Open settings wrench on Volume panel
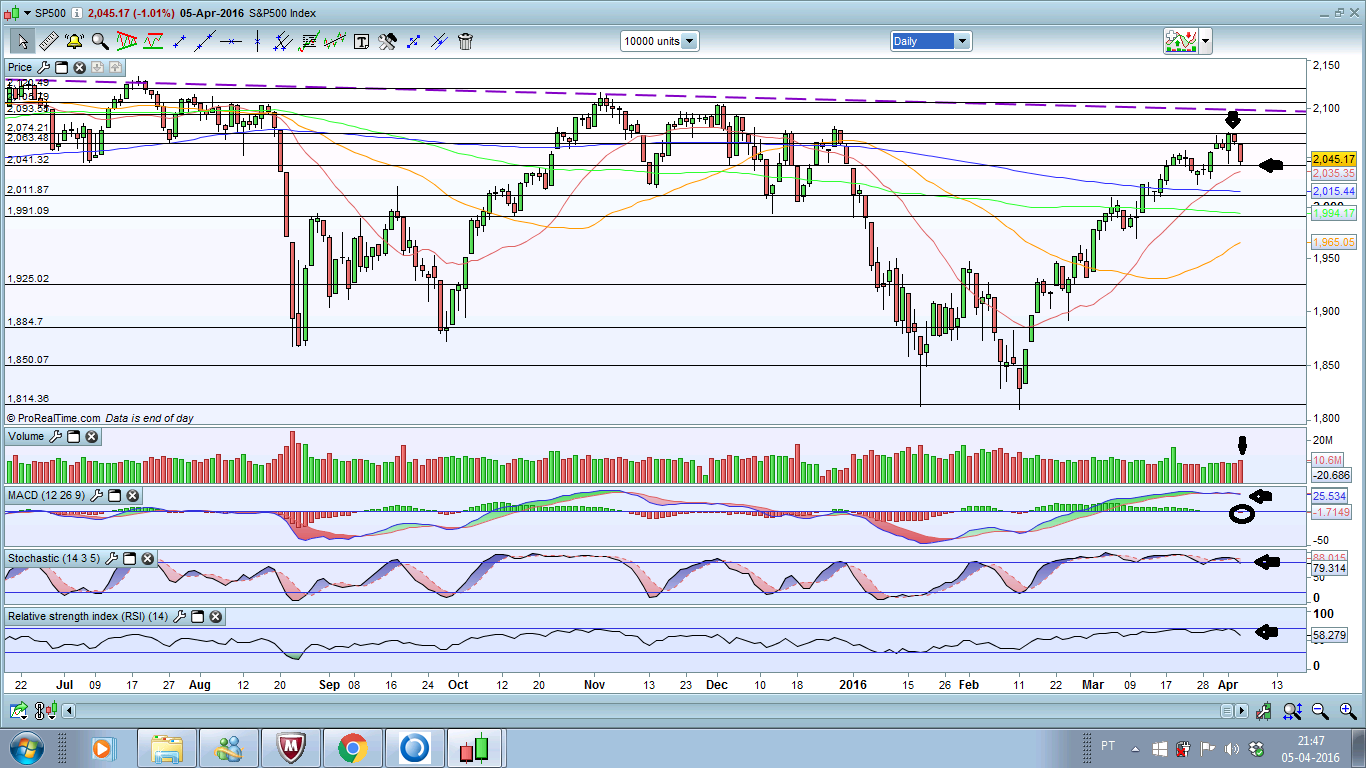The image size is (1366, 768). point(56,436)
